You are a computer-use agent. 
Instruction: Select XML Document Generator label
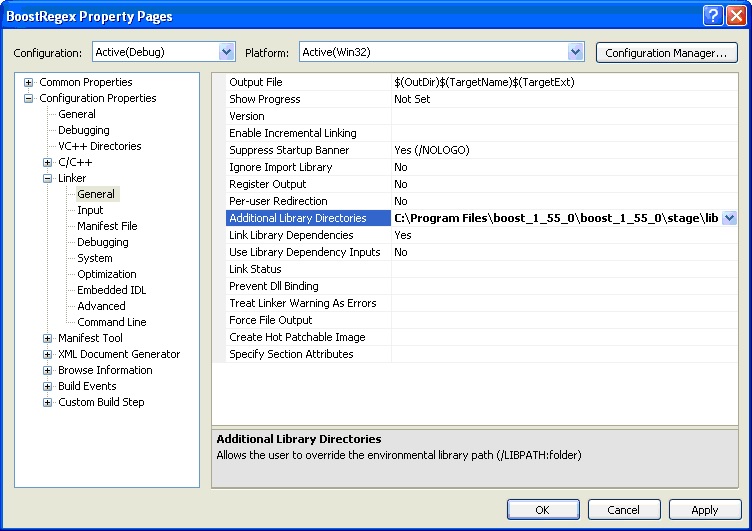[x=119, y=354]
